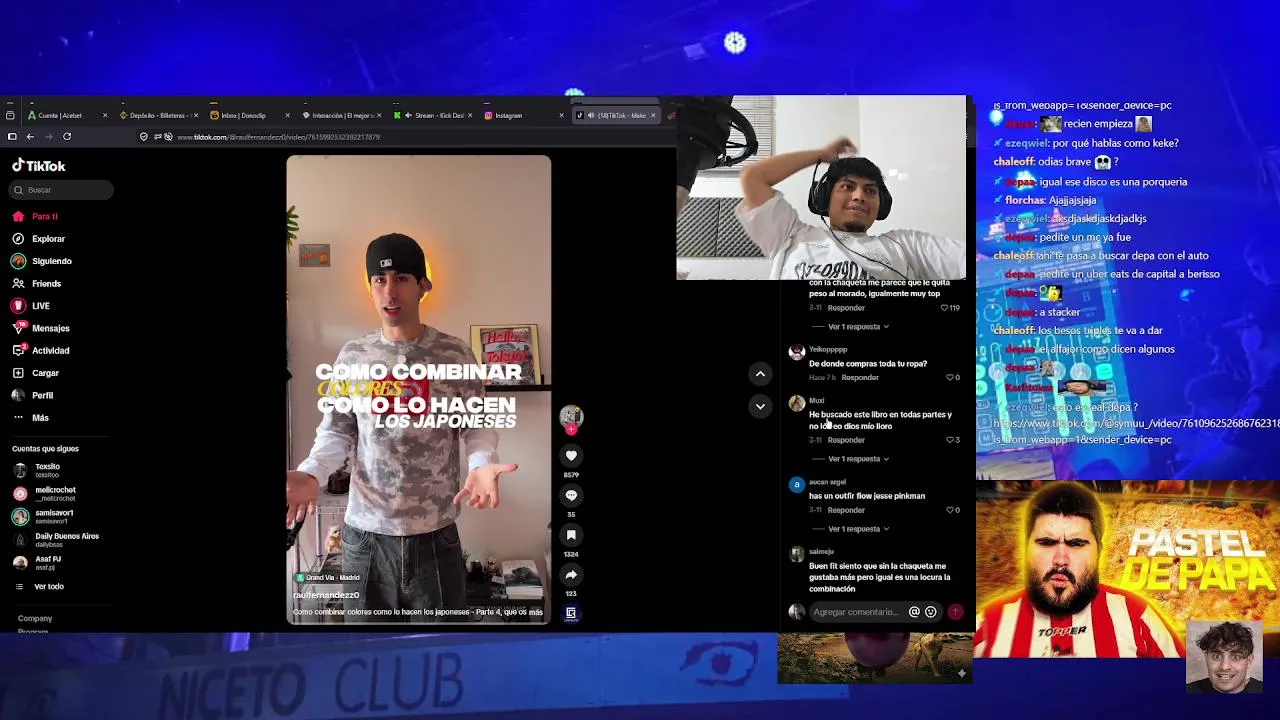Click the tiktok.com address bar URL
1280x720 pixels.
pyautogui.click(x=278, y=137)
